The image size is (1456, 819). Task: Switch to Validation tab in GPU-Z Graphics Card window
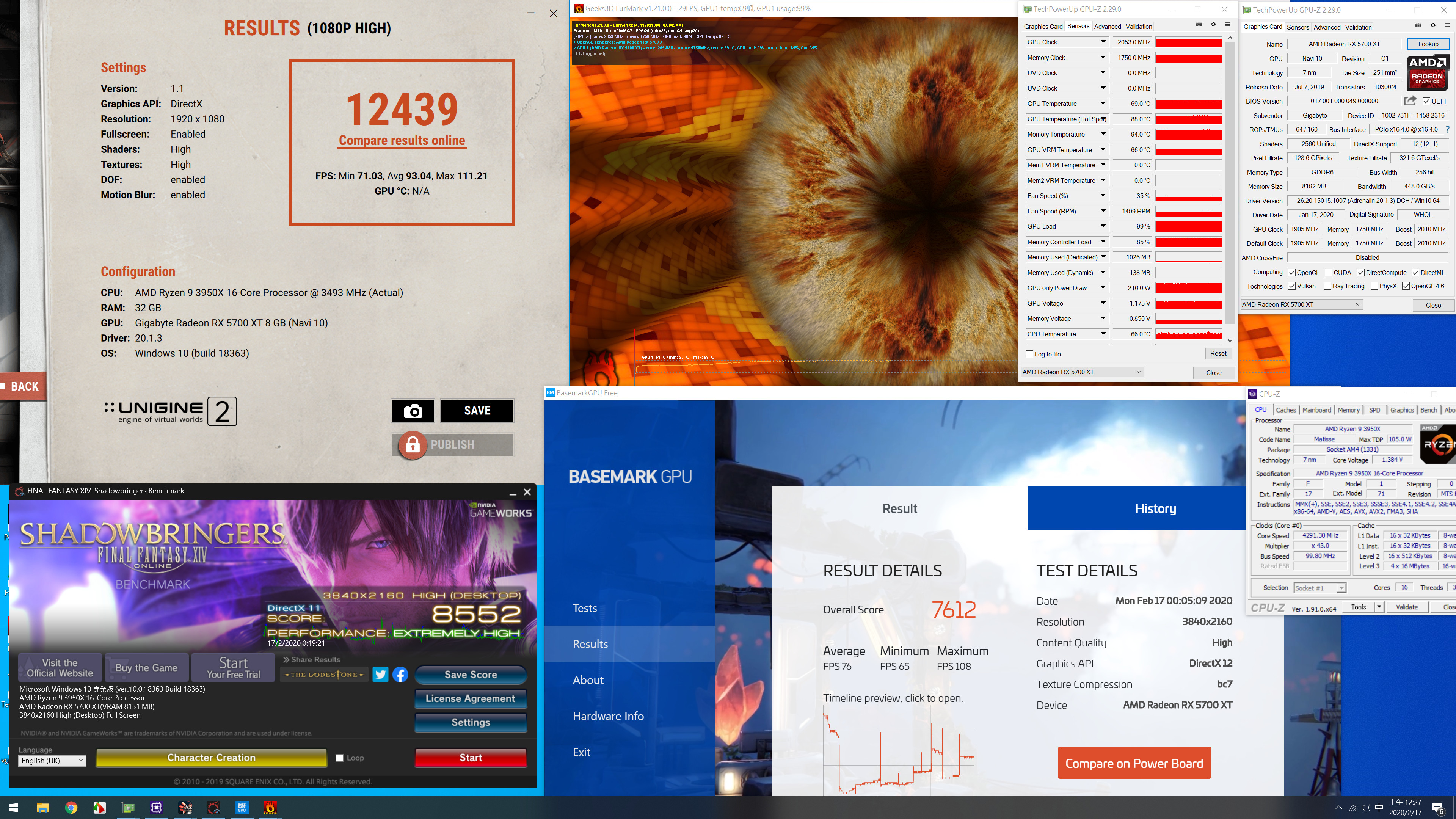click(1358, 27)
